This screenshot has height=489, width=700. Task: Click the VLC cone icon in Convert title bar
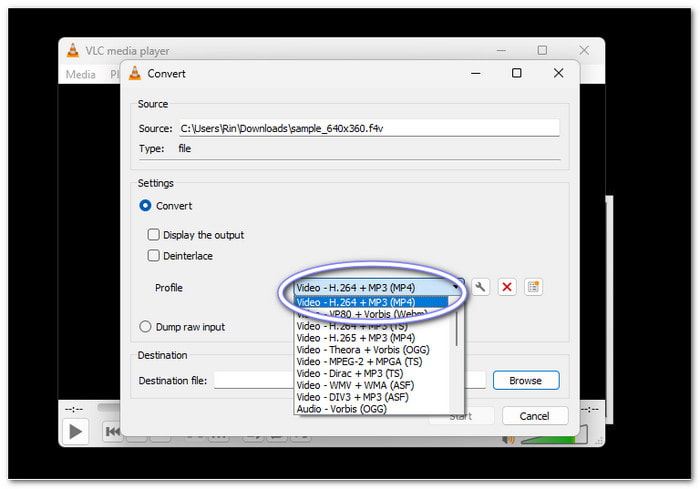134,73
